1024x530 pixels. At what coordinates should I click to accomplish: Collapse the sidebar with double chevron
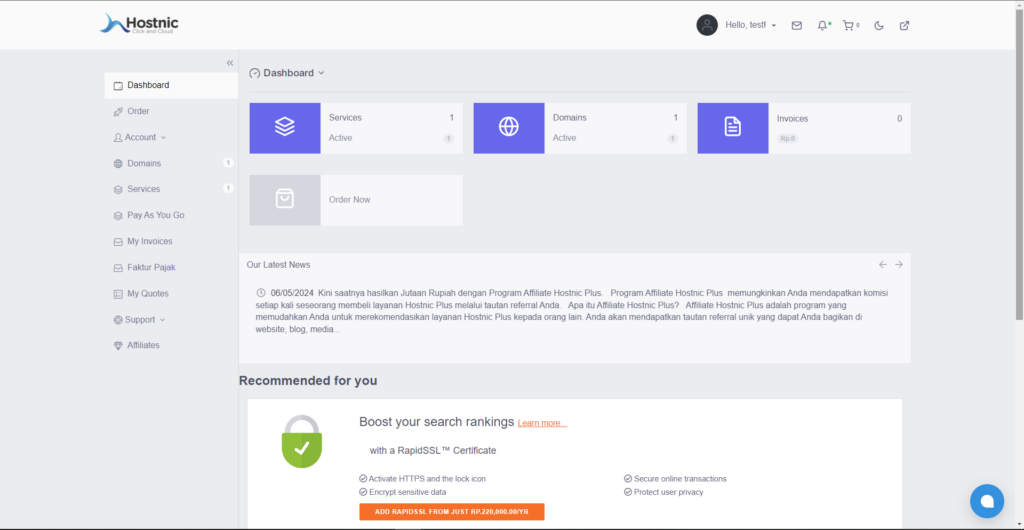(230, 63)
